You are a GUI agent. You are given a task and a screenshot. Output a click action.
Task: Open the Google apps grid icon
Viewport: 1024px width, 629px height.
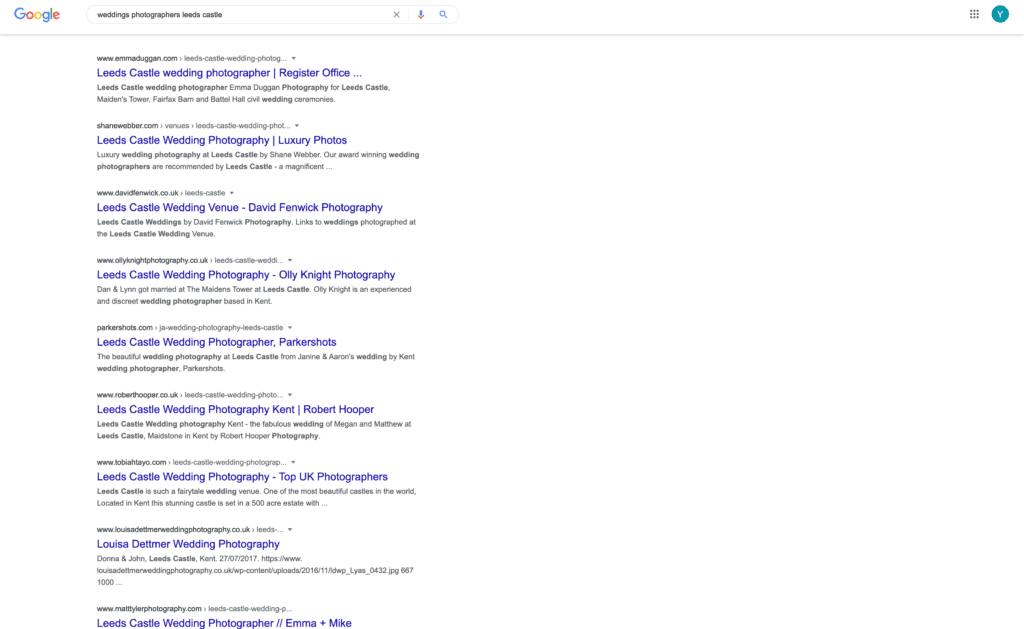[x=974, y=14]
